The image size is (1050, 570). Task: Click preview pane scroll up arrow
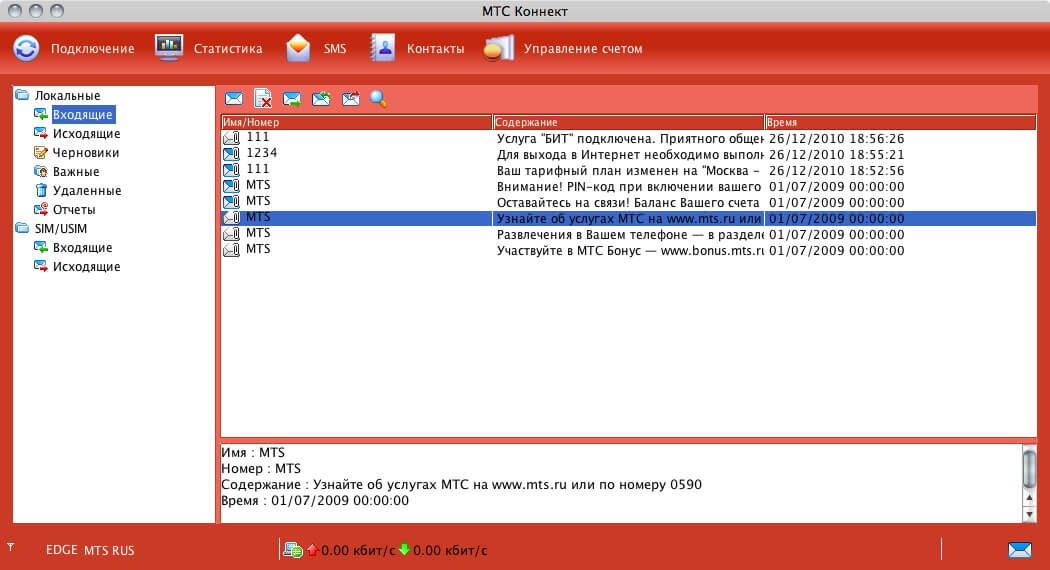[1029, 498]
